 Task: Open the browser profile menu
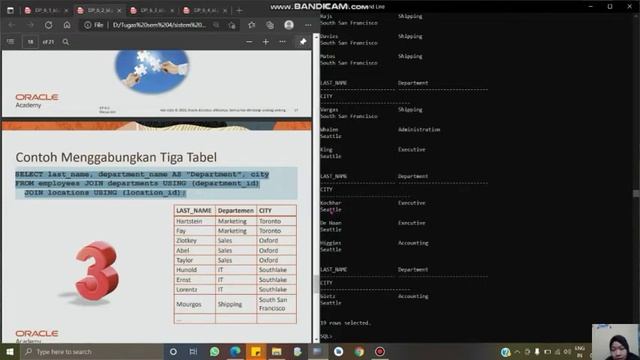(x=289, y=25)
